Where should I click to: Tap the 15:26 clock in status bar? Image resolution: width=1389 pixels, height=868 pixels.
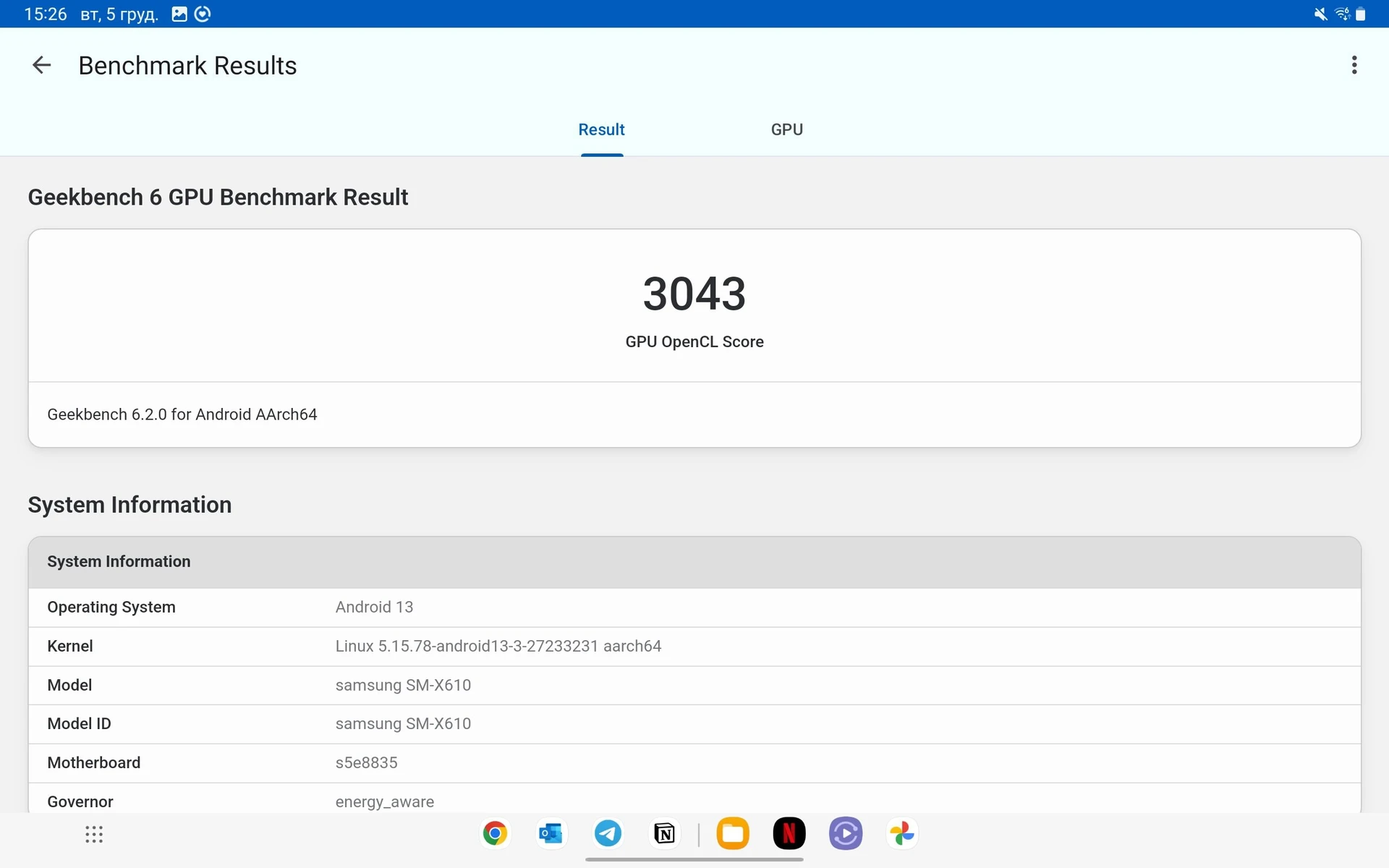45,14
